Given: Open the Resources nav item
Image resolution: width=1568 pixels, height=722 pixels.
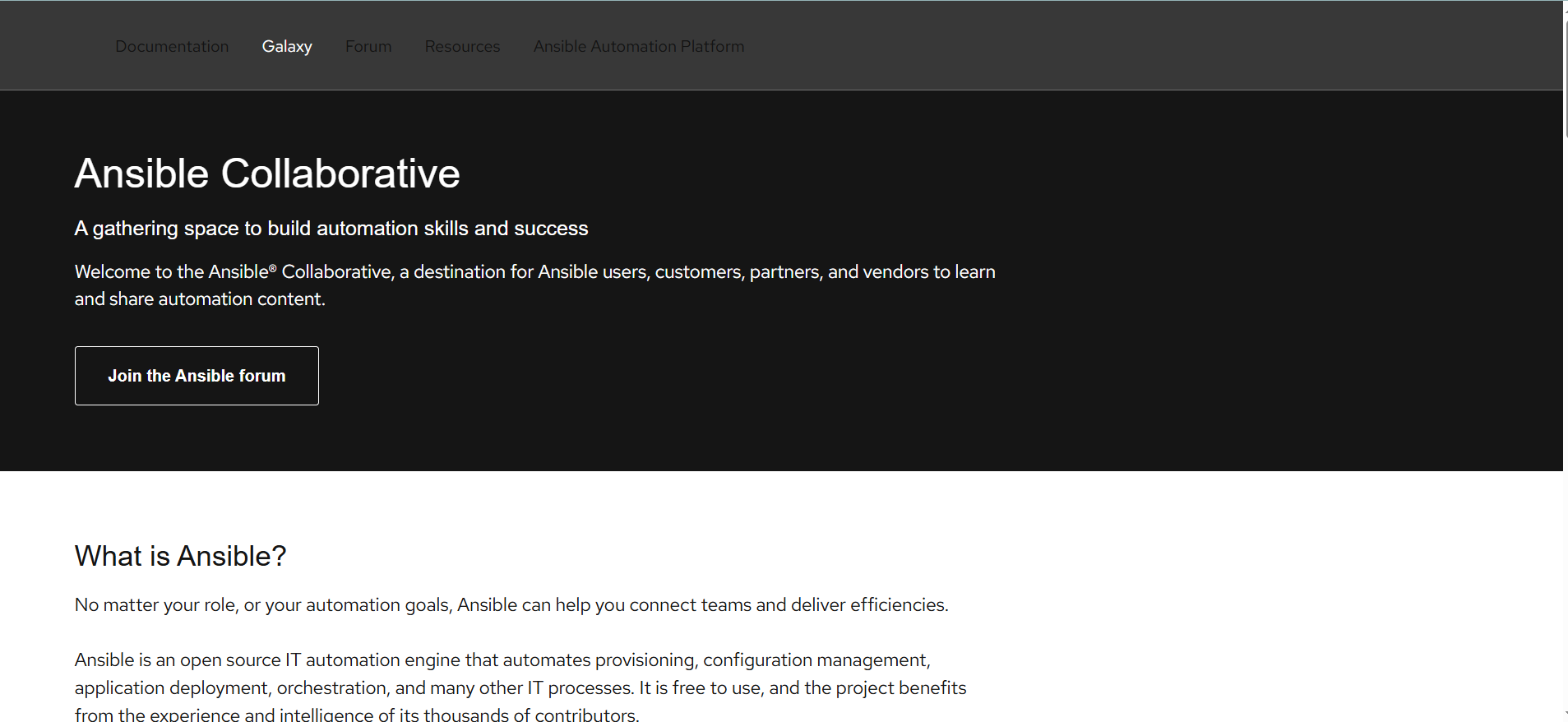Looking at the screenshot, I should click(x=462, y=47).
